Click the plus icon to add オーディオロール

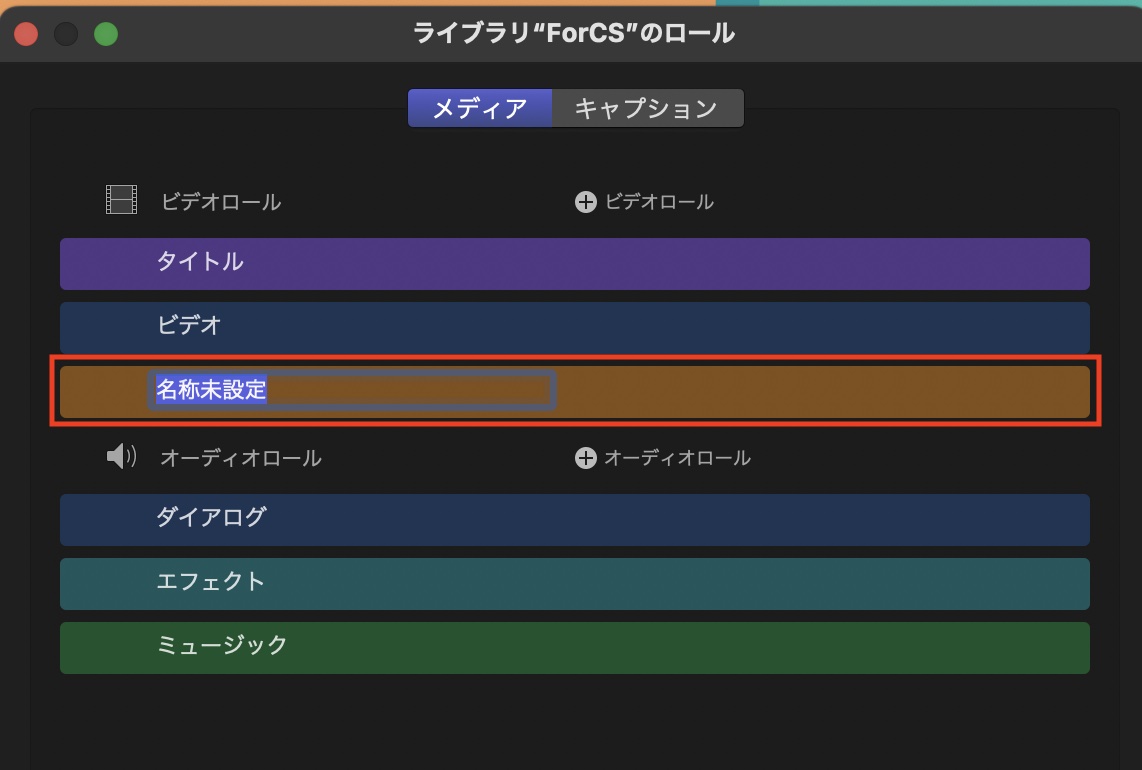tap(585, 458)
